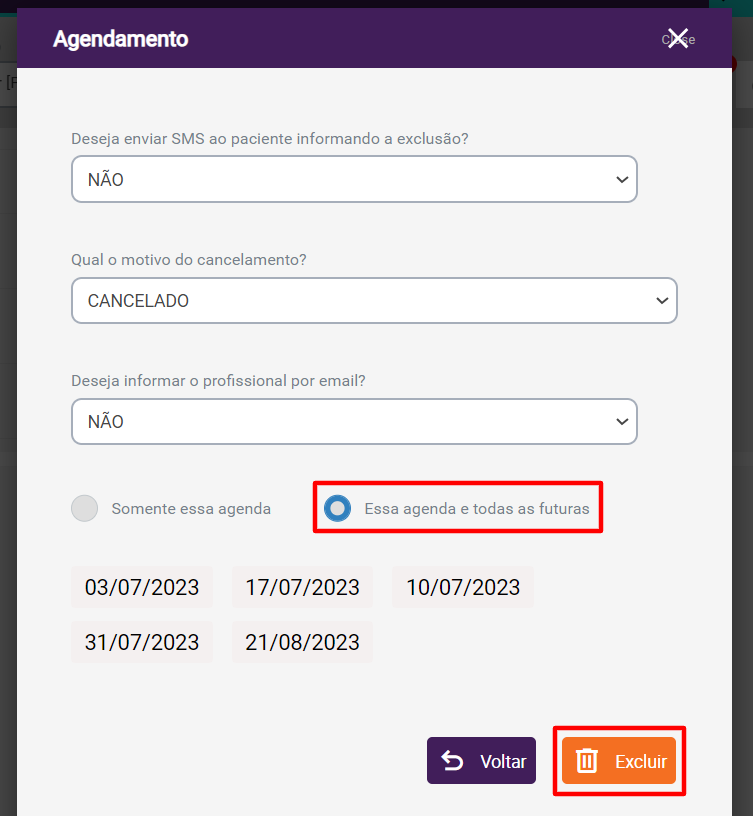Click the 'Somente essa agenda' label text
The height and width of the screenshot is (816, 753).
tap(191, 508)
